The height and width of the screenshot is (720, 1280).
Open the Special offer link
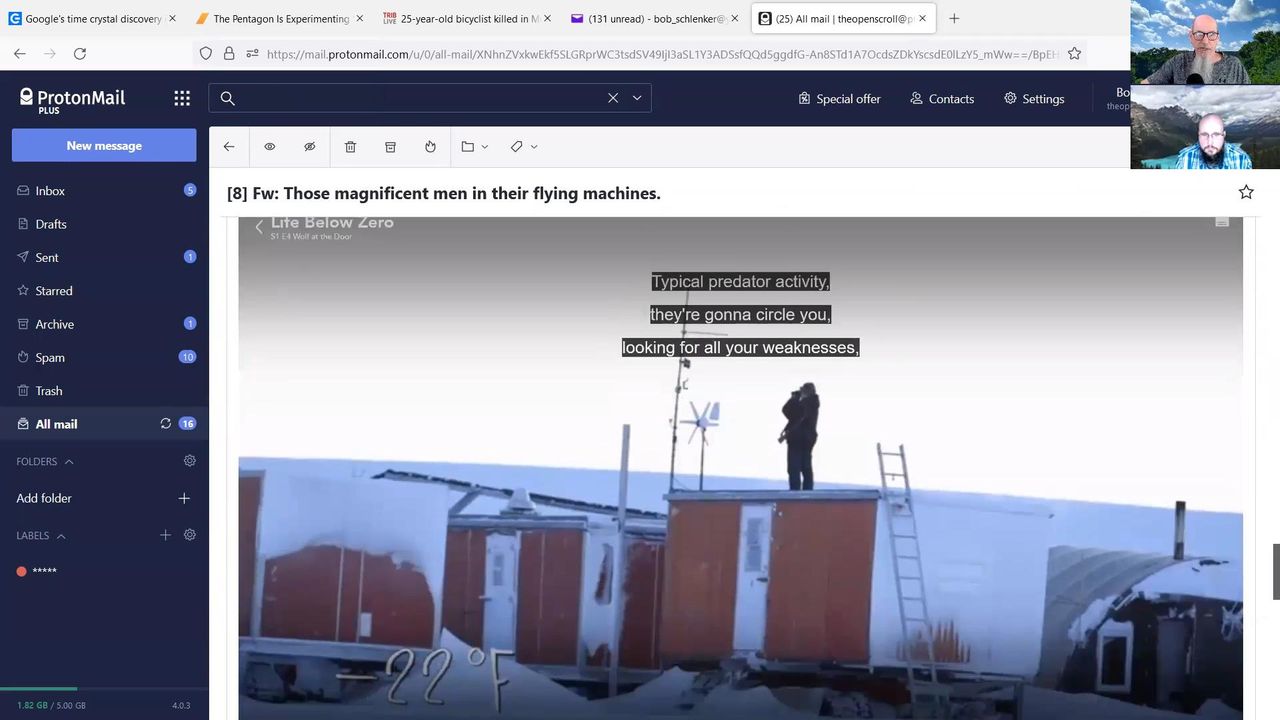(839, 99)
